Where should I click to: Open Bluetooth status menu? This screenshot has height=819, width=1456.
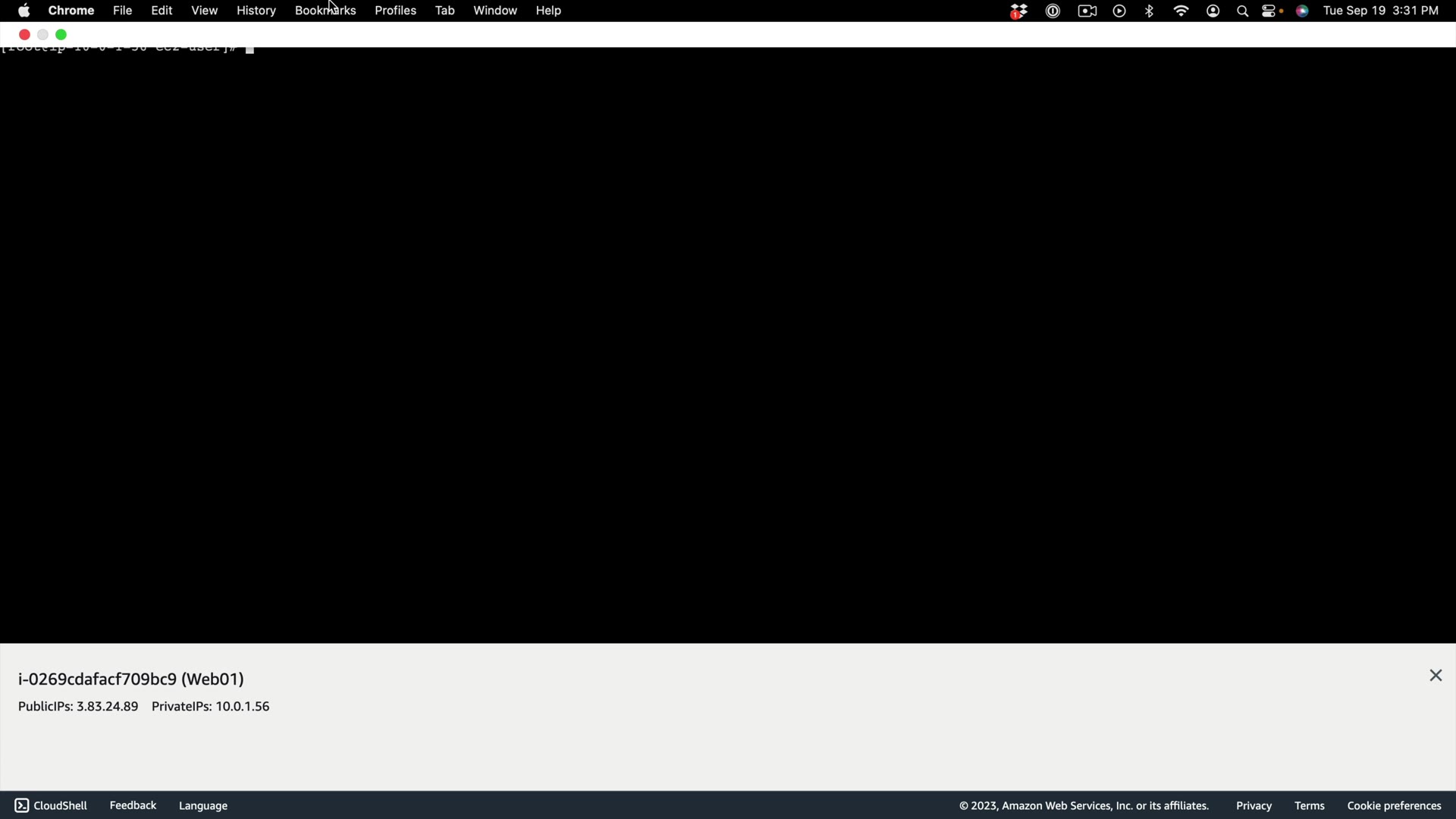(x=1150, y=11)
